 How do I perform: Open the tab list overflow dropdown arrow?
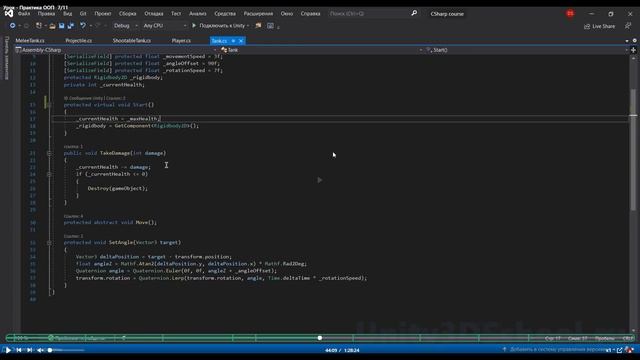click(627, 41)
